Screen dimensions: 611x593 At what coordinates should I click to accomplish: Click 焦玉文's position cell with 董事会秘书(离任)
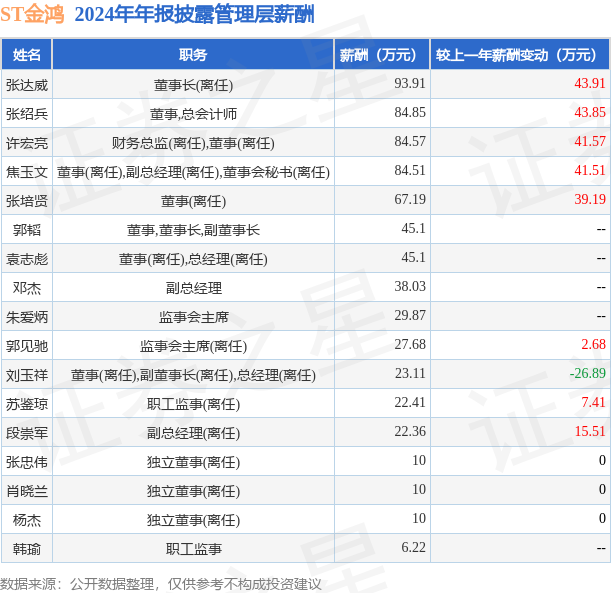pyautogui.click(x=193, y=172)
